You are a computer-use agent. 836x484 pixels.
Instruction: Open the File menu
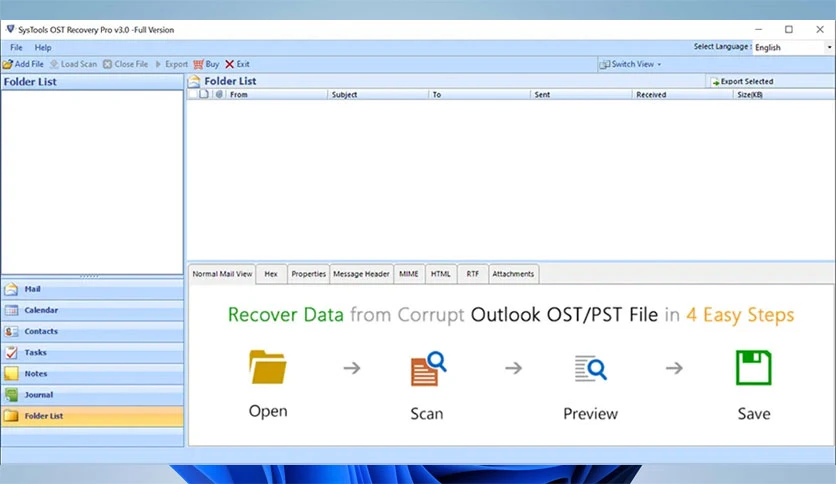pos(17,47)
